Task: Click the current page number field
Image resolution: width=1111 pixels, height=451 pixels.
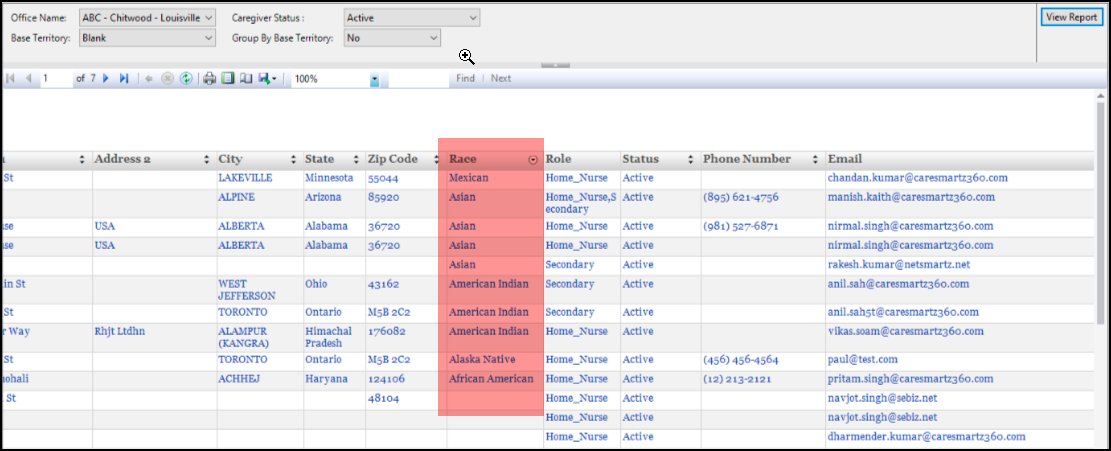Action: [x=55, y=78]
